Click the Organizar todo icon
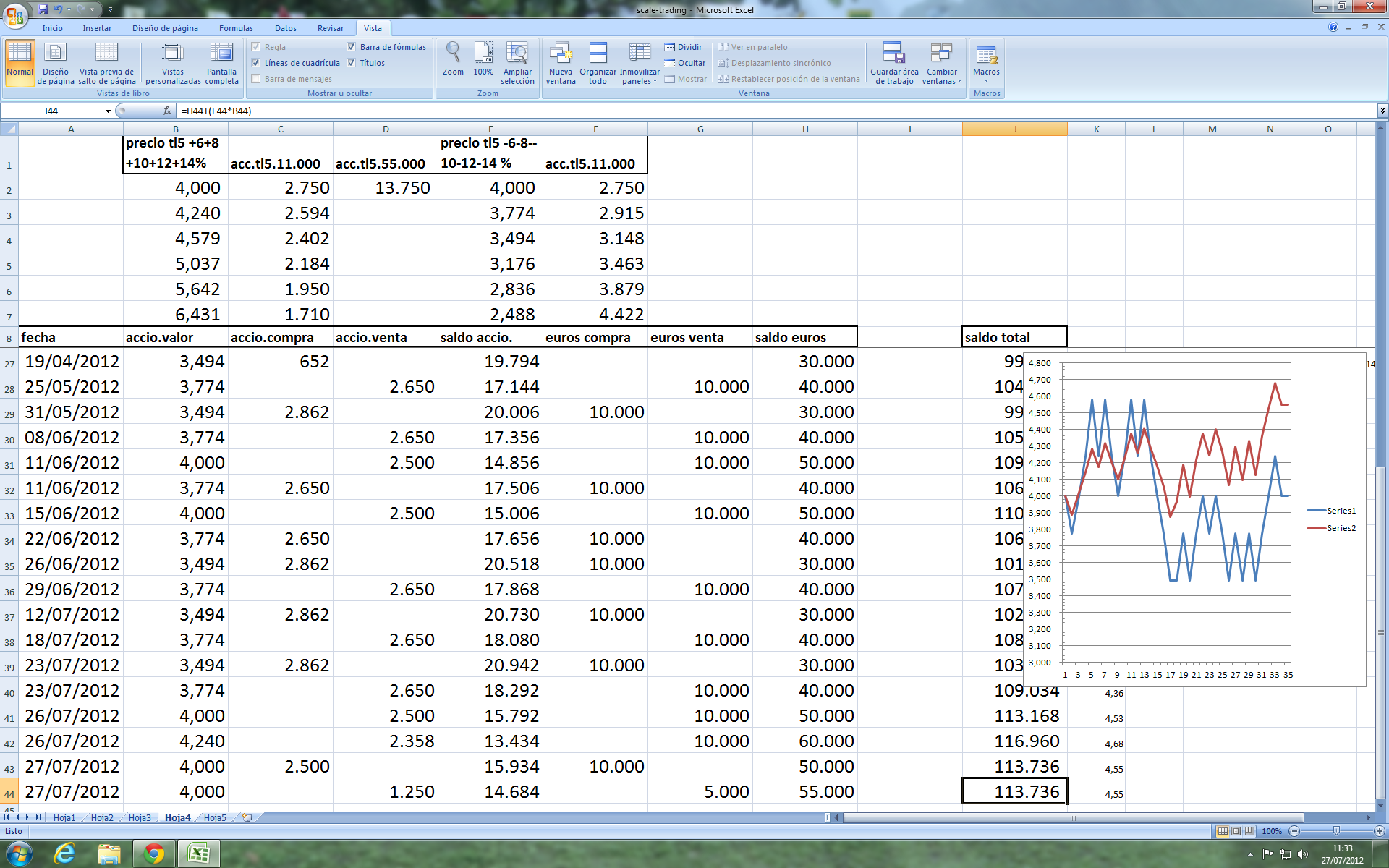This screenshot has width=1389, height=868. coord(598,54)
